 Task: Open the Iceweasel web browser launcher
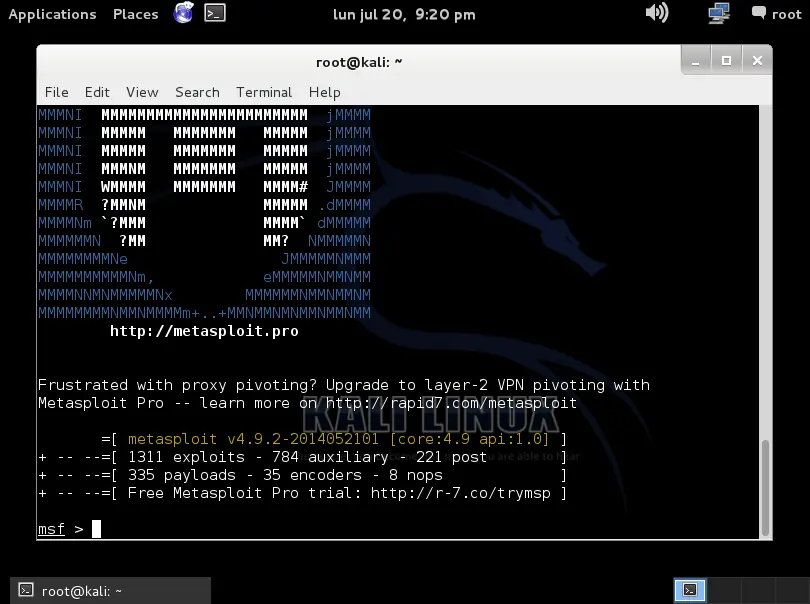pos(183,13)
